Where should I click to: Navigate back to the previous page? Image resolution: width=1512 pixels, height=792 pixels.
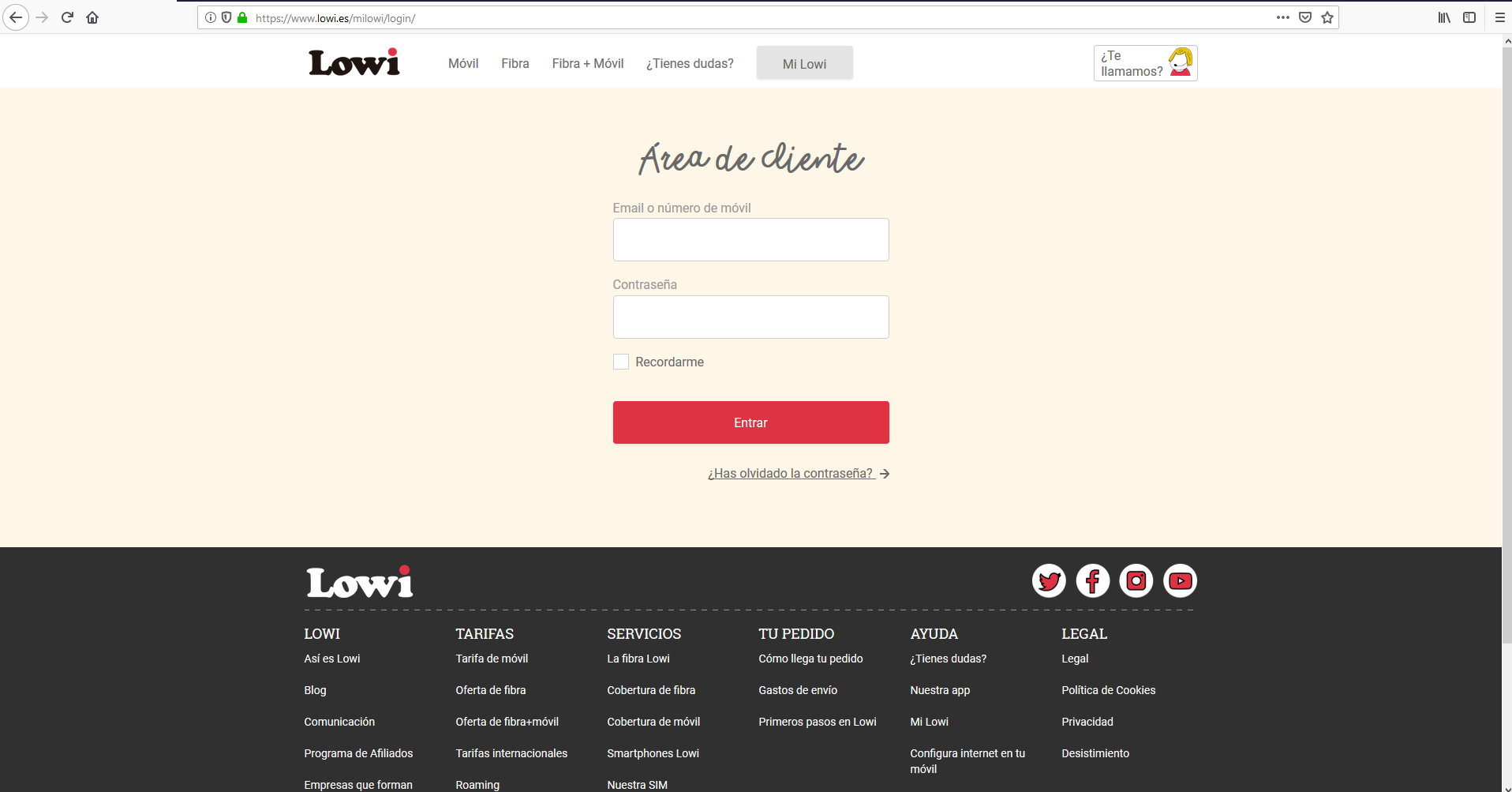(x=16, y=17)
